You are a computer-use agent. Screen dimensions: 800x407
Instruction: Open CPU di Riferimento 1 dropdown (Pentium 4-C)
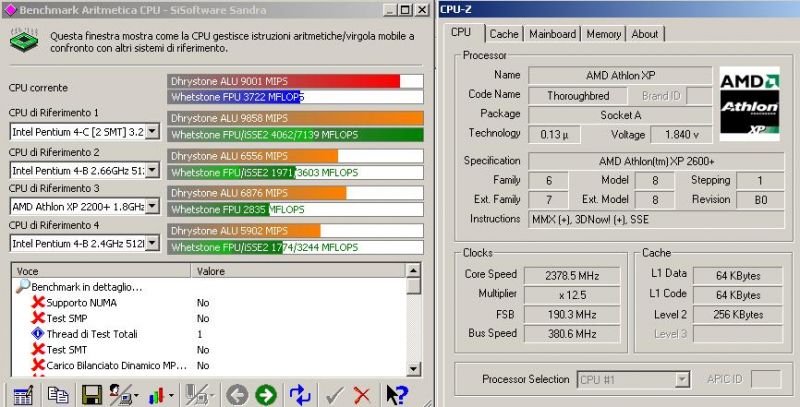[x=152, y=132]
